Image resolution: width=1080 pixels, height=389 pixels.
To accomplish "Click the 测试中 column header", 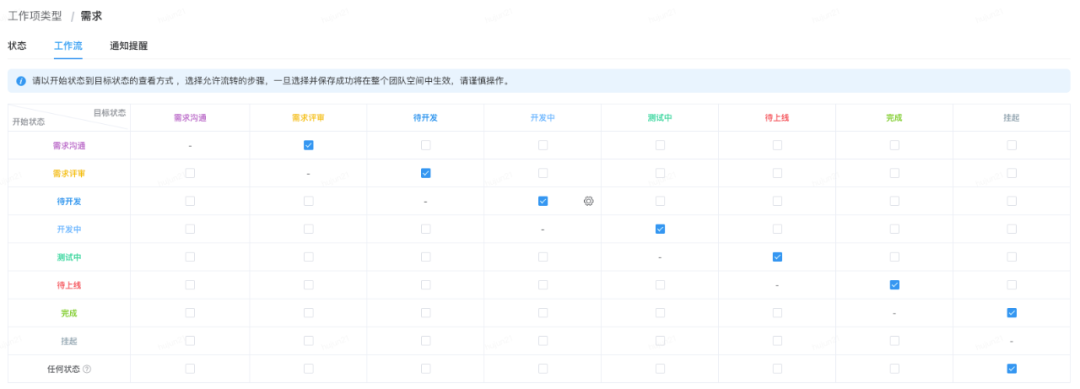I will click(660, 118).
